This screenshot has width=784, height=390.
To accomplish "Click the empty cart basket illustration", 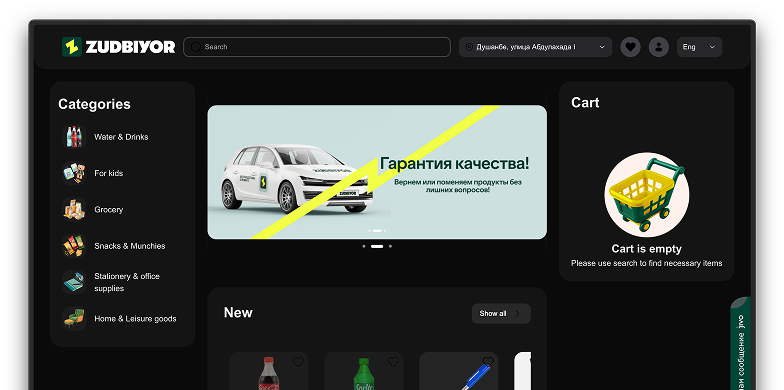I will click(646, 194).
